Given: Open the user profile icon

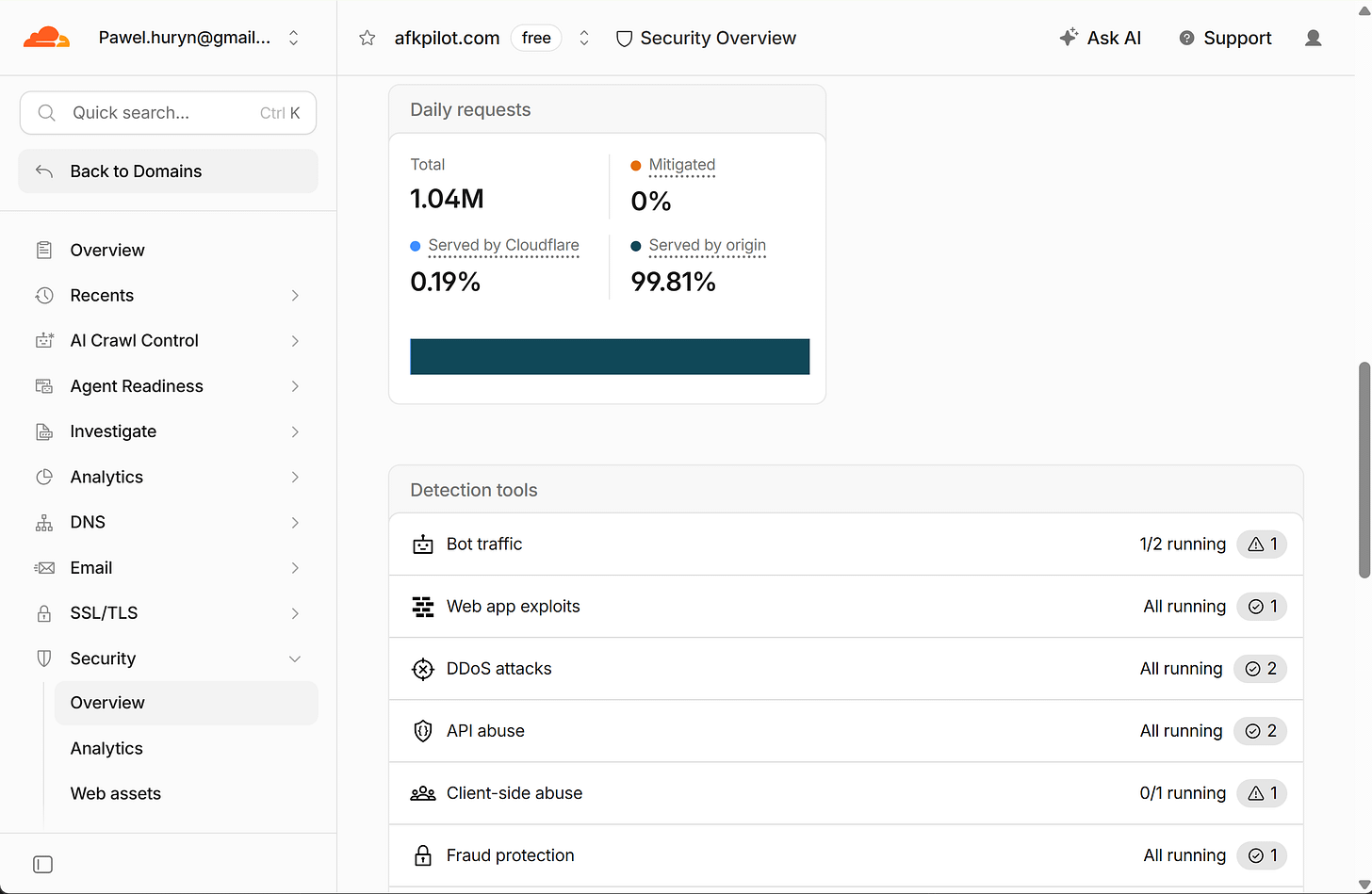Looking at the screenshot, I should tap(1313, 38).
